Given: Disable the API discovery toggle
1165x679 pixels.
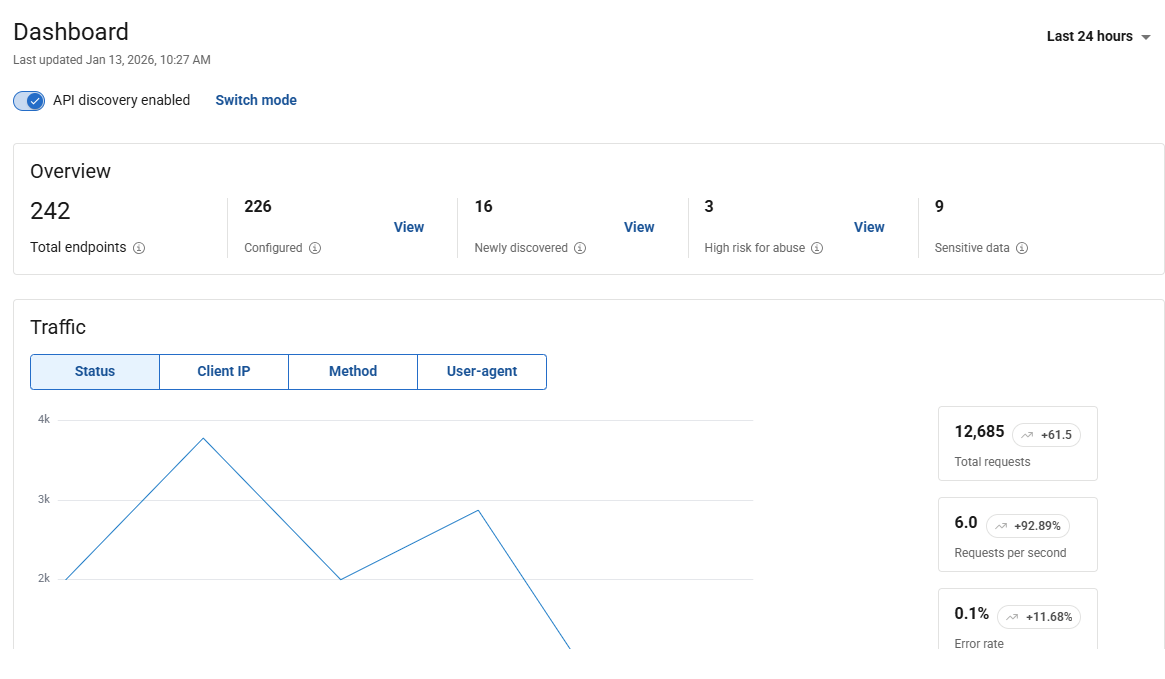Looking at the screenshot, I should tap(30, 100).
